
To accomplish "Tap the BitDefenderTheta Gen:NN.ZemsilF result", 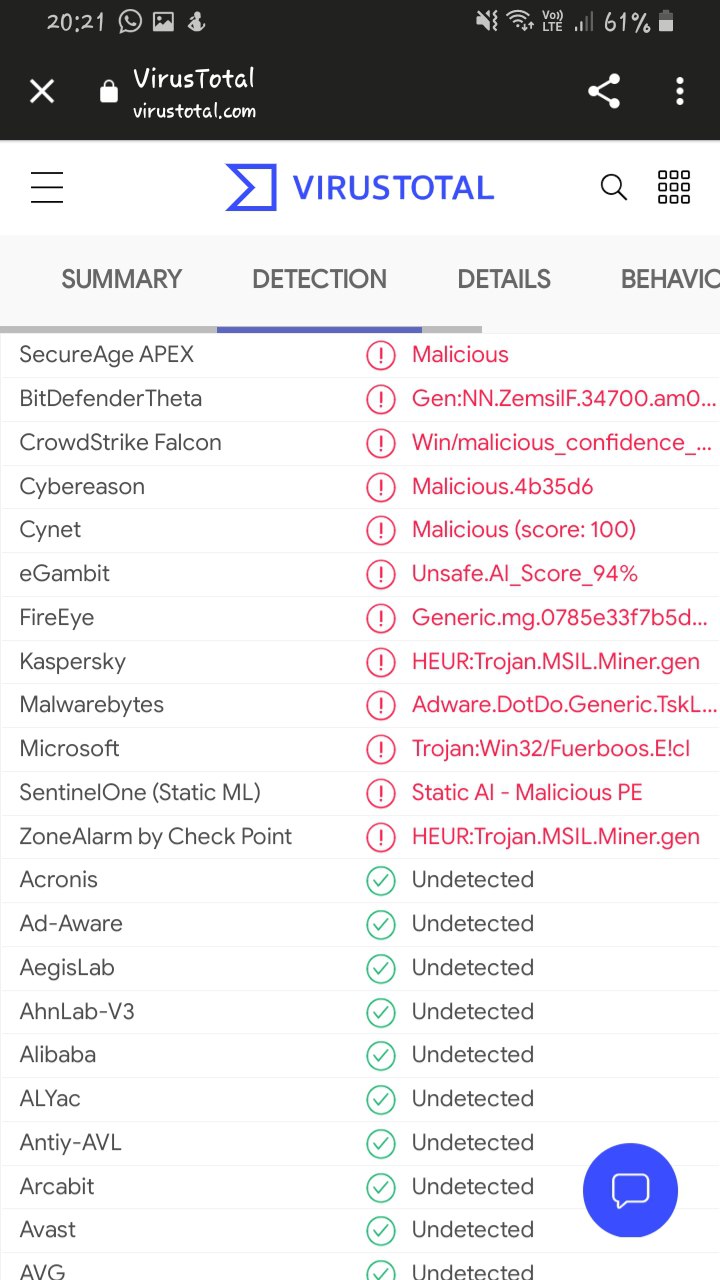I will (564, 398).
